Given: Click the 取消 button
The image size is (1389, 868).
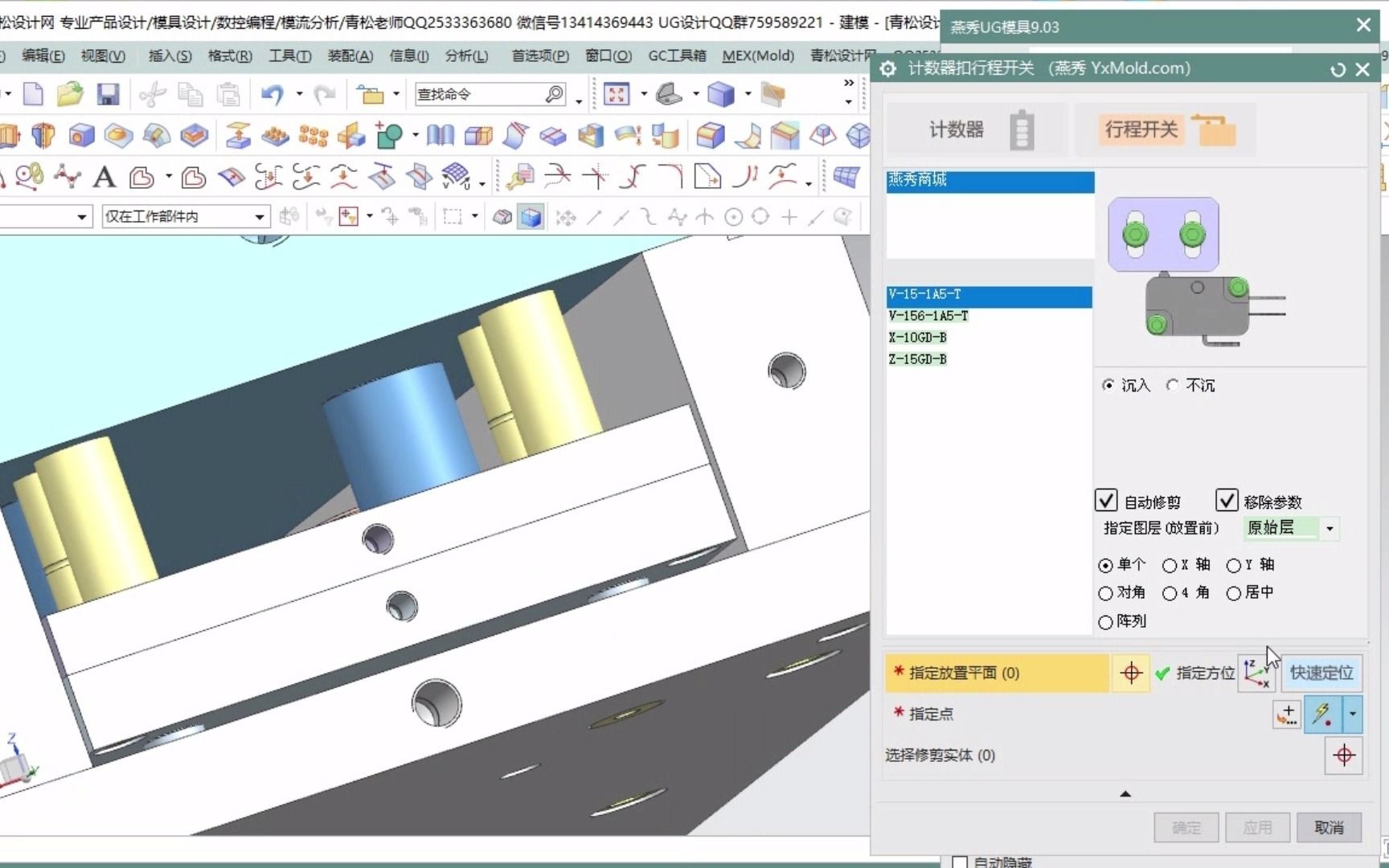Looking at the screenshot, I should point(1329,828).
